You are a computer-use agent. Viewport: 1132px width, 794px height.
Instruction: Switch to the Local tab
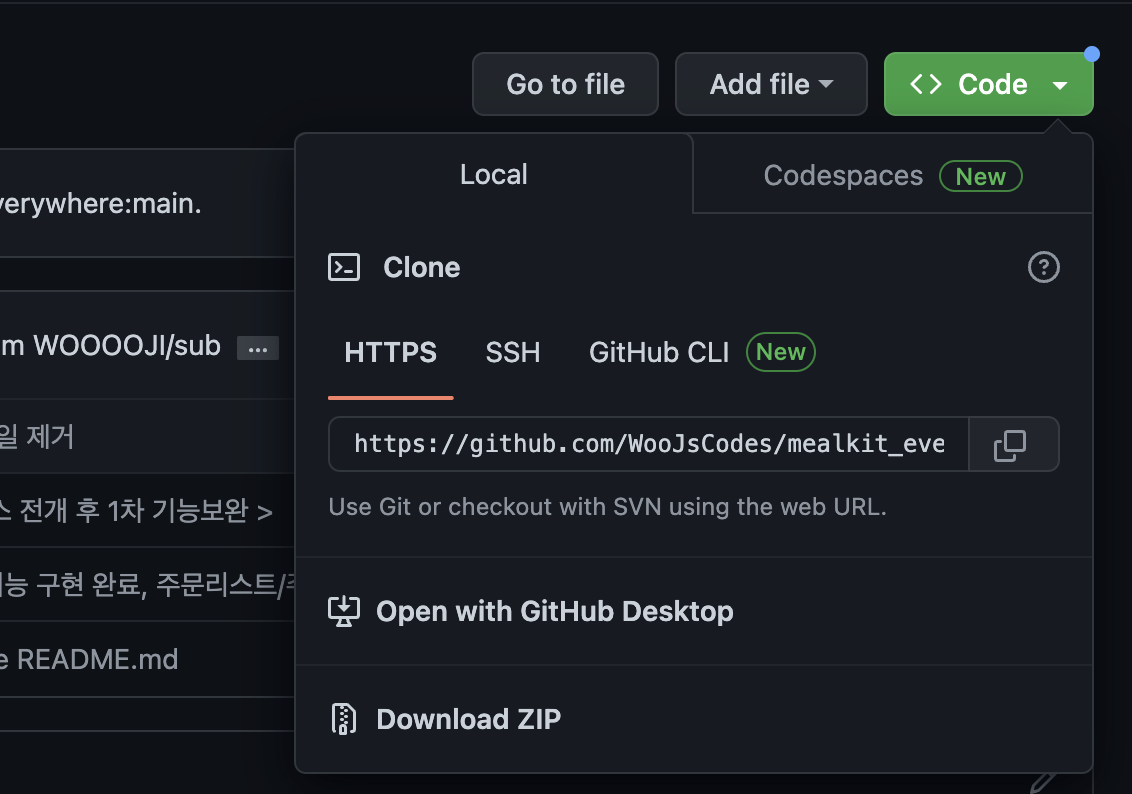[494, 174]
